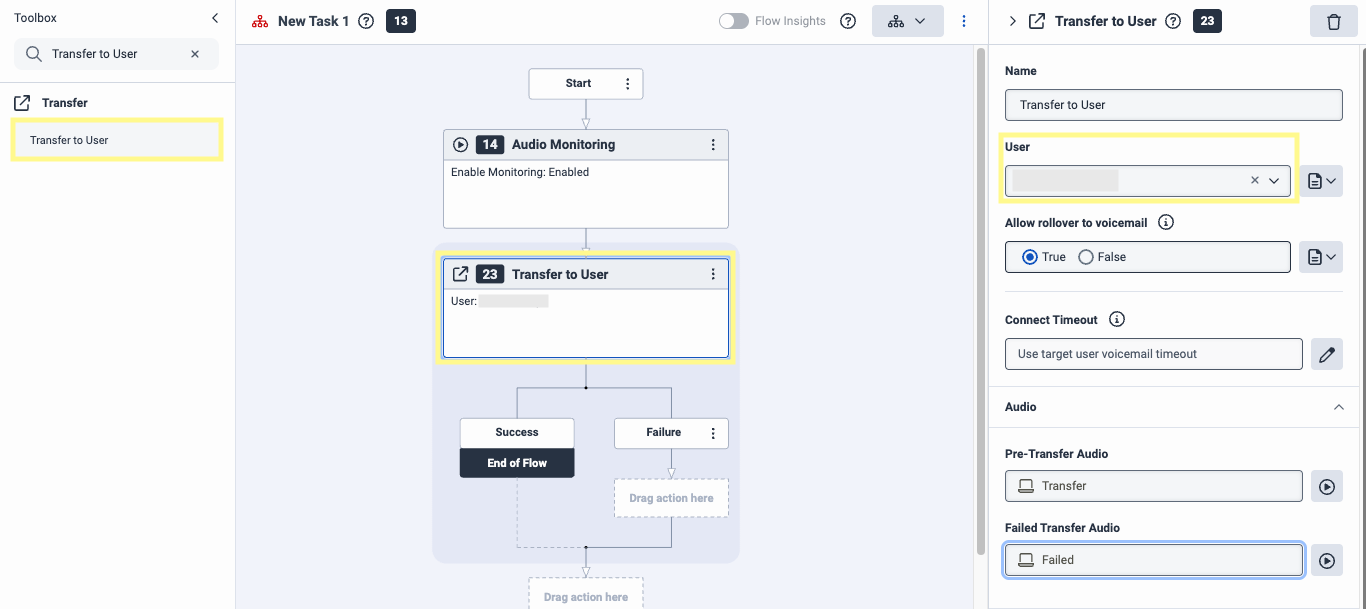This screenshot has height=609, width=1366.
Task: Open the flow layout view dropdown
Action: tap(907, 21)
